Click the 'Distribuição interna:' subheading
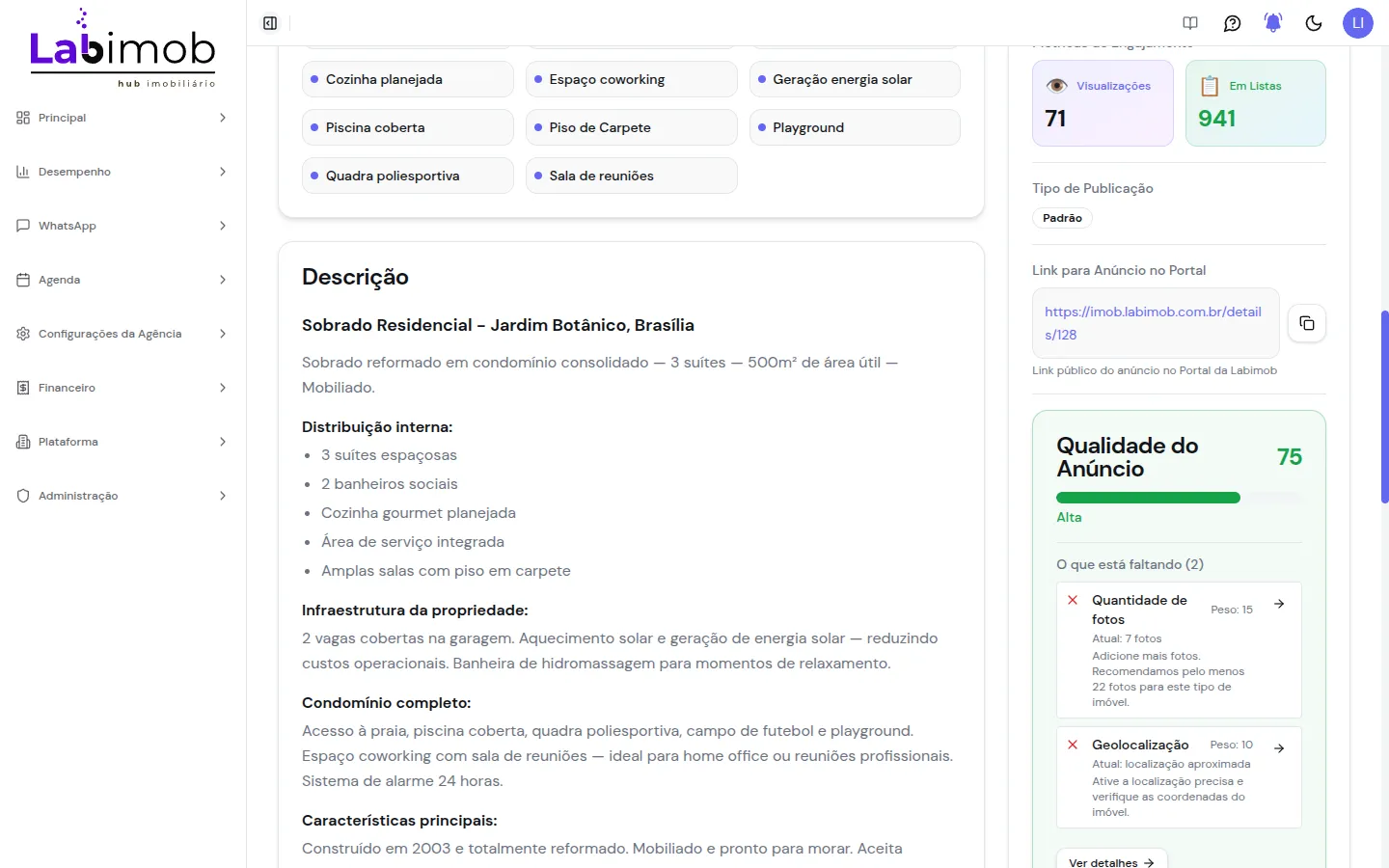The height and width of the screenshot is (868, 1389). (x=377, y=427)
